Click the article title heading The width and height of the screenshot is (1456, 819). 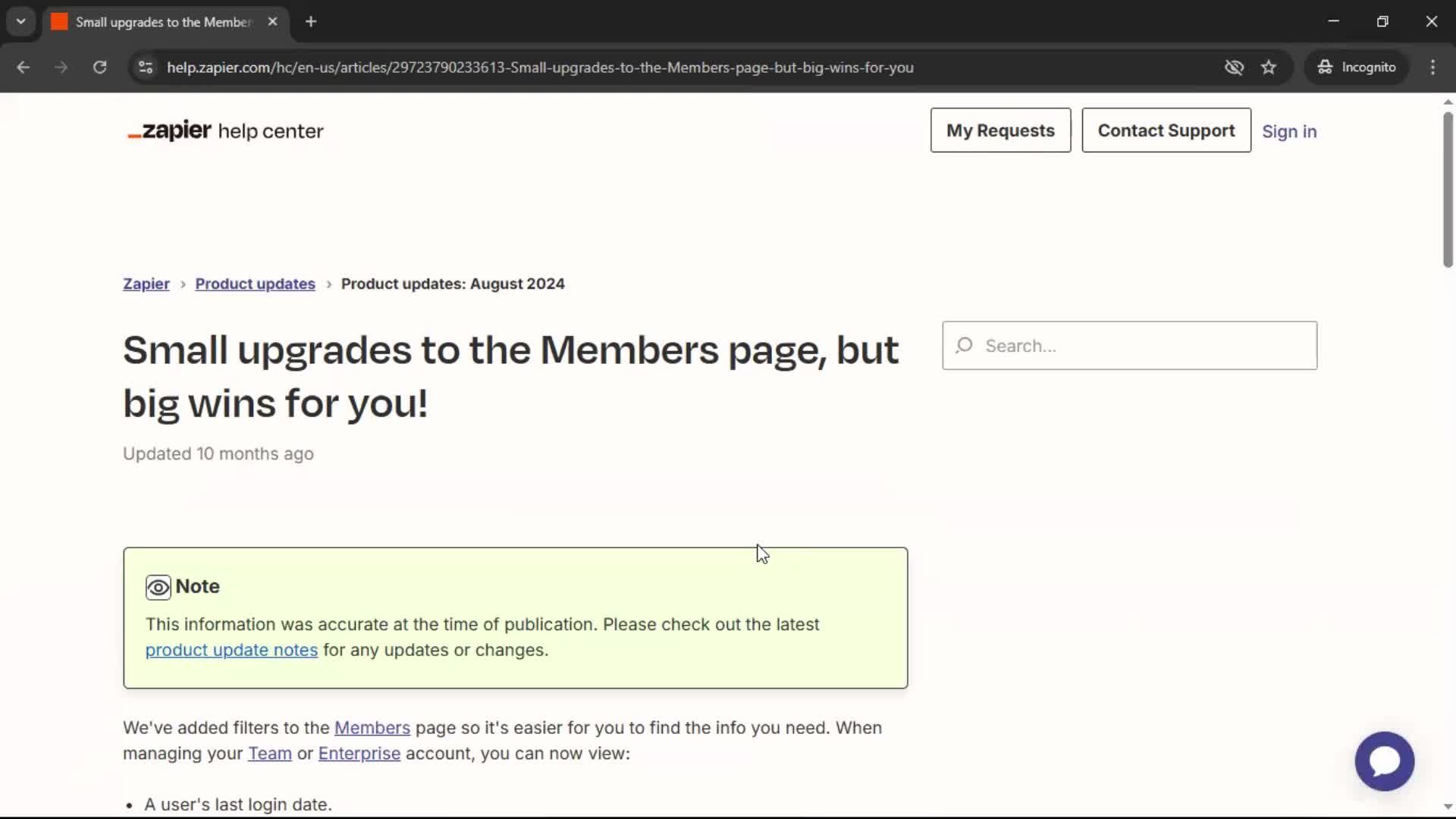click(511, 377)
